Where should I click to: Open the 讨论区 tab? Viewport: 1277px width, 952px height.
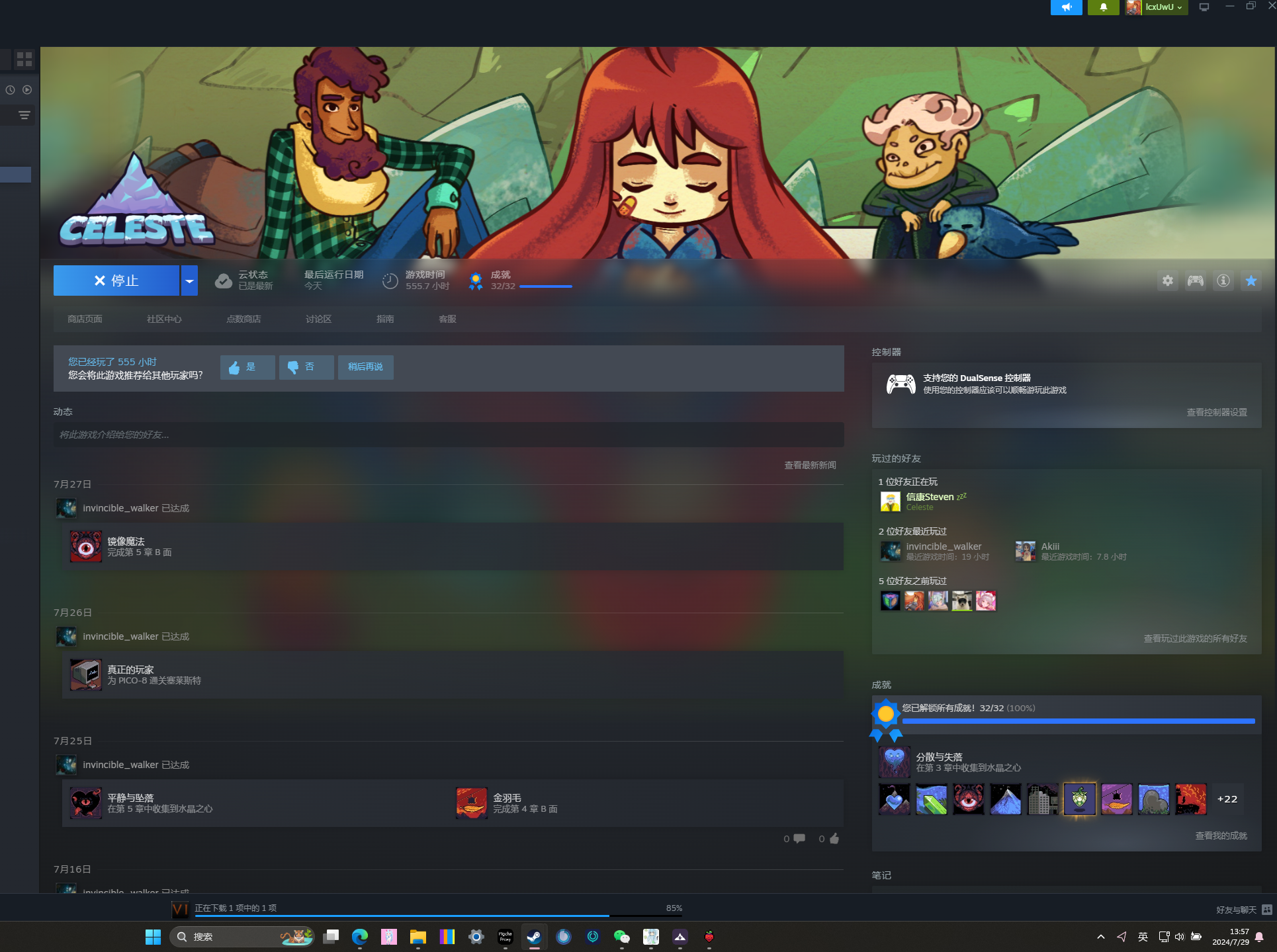click(x=318, y=319)
